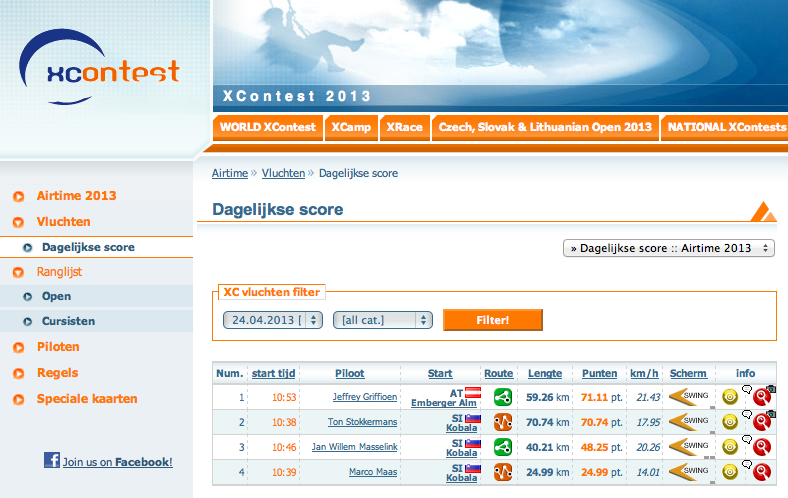The height and width of the screenshot is (498, 788).
Task: Sort table by Route column
Action: [499, 373]
